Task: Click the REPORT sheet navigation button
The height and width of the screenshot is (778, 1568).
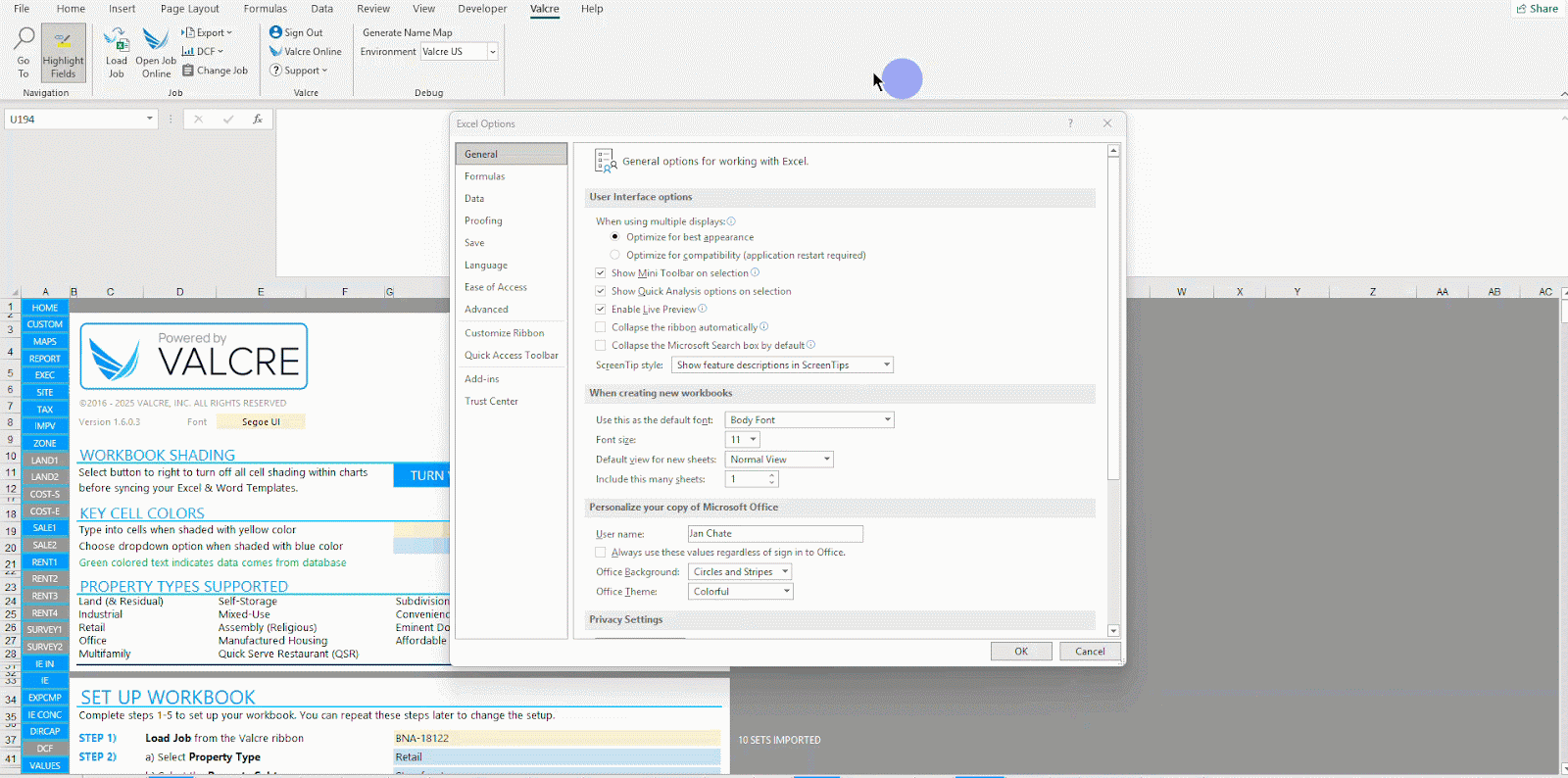Action: [x=45, y=359]
